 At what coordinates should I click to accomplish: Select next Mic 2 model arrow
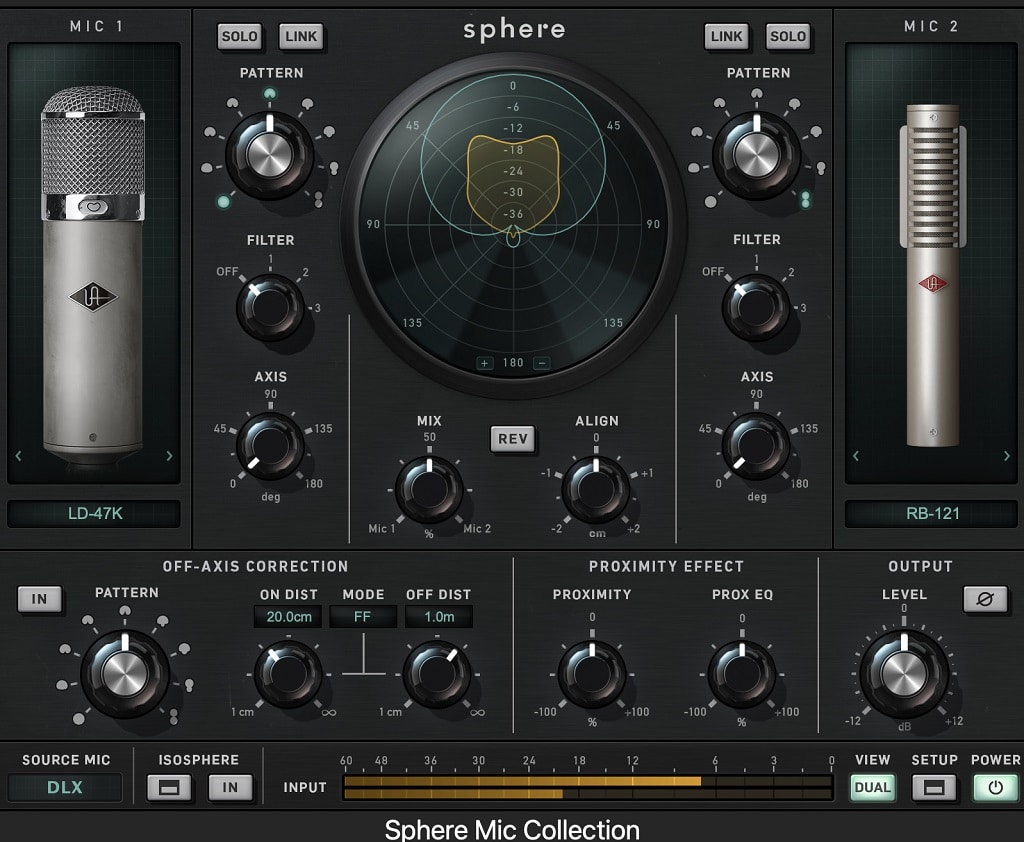(x=1006, y=456)
